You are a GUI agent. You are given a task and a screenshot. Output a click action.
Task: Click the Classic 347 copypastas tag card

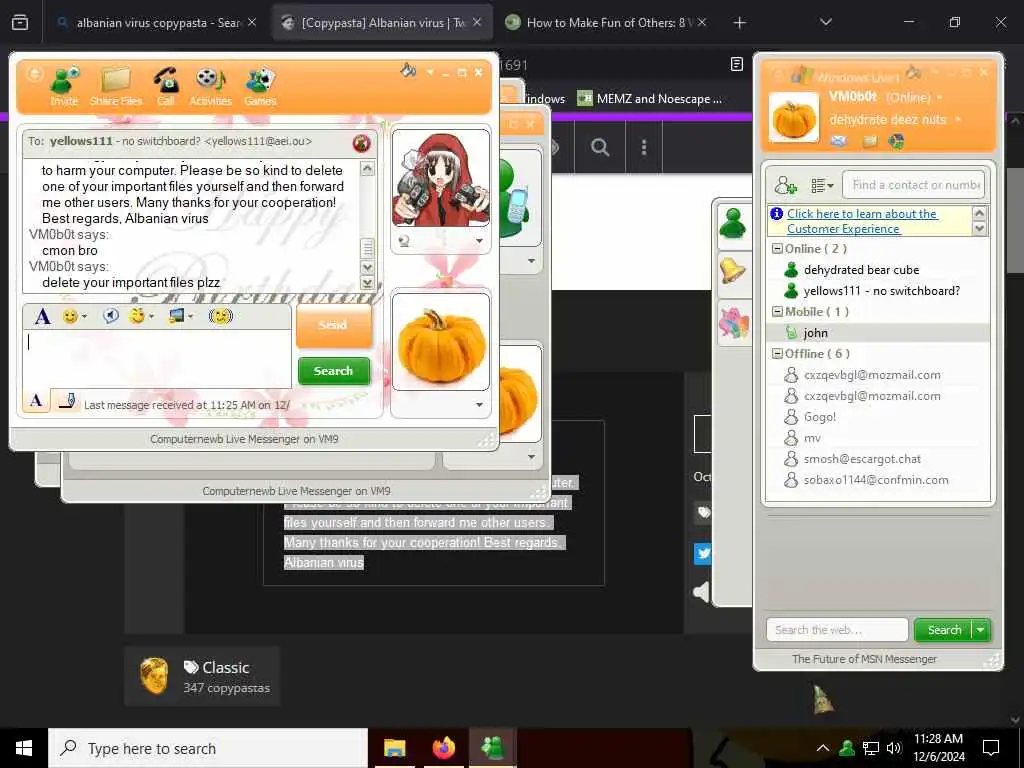coord(202,677)
